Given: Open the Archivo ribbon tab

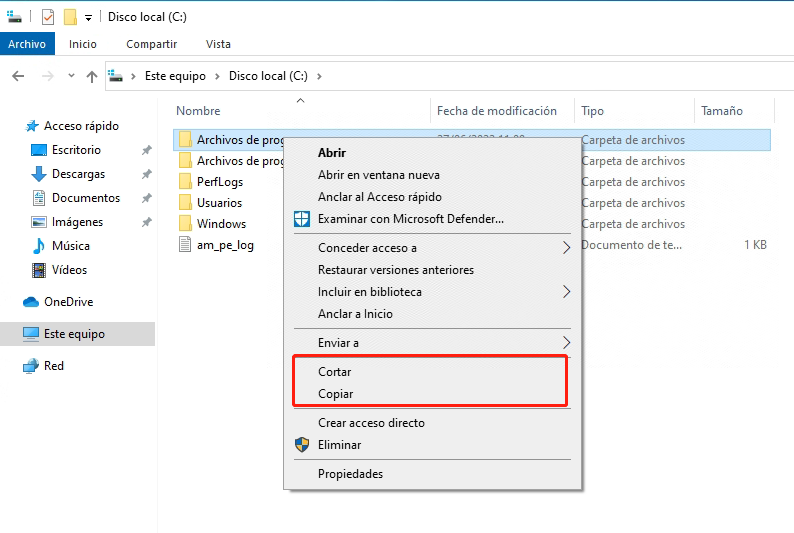Looking at the screenshot, I should 26,44.
